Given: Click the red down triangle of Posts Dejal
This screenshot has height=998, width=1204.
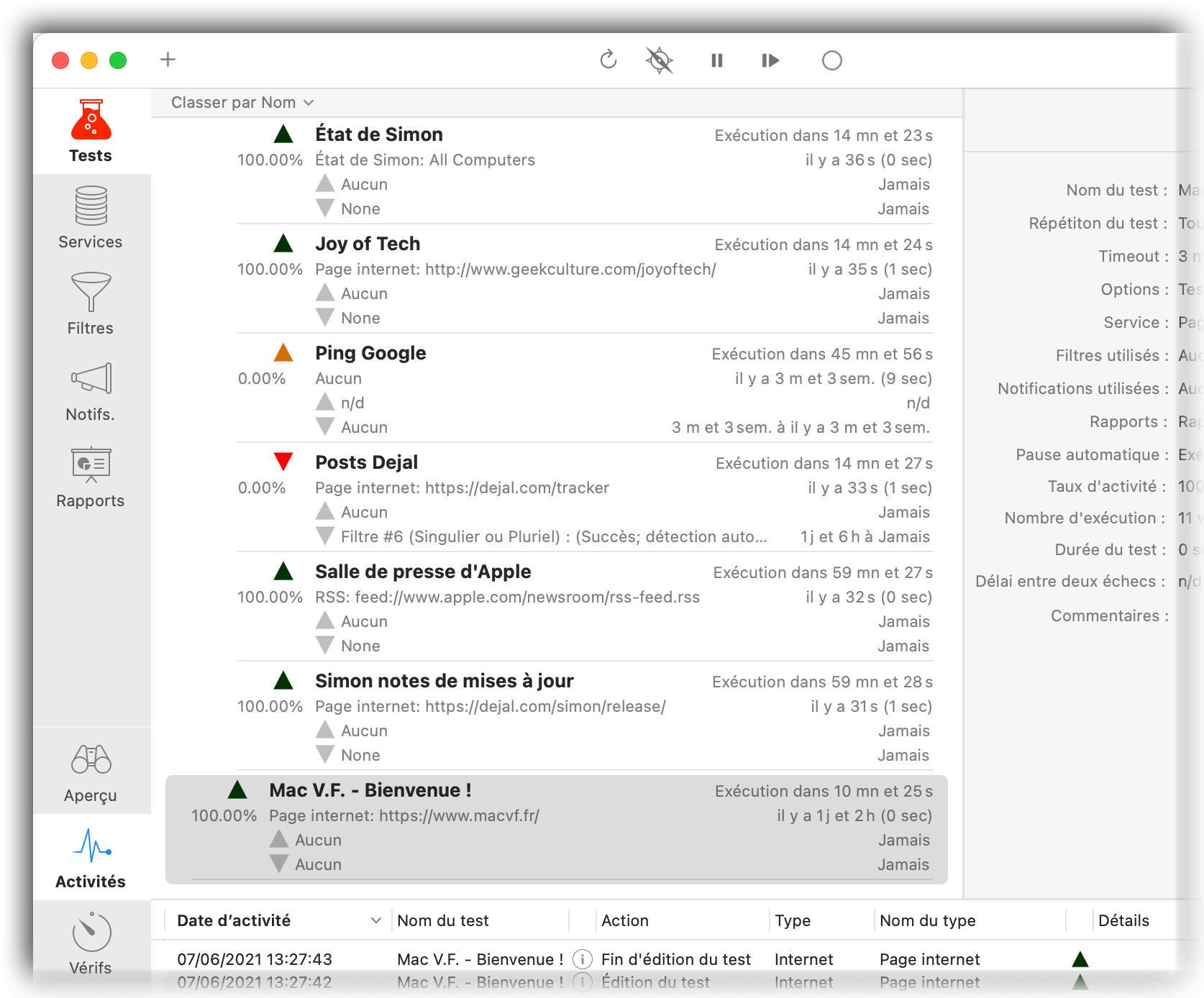Looking at the screenshot, I should (x=284, y=462).
